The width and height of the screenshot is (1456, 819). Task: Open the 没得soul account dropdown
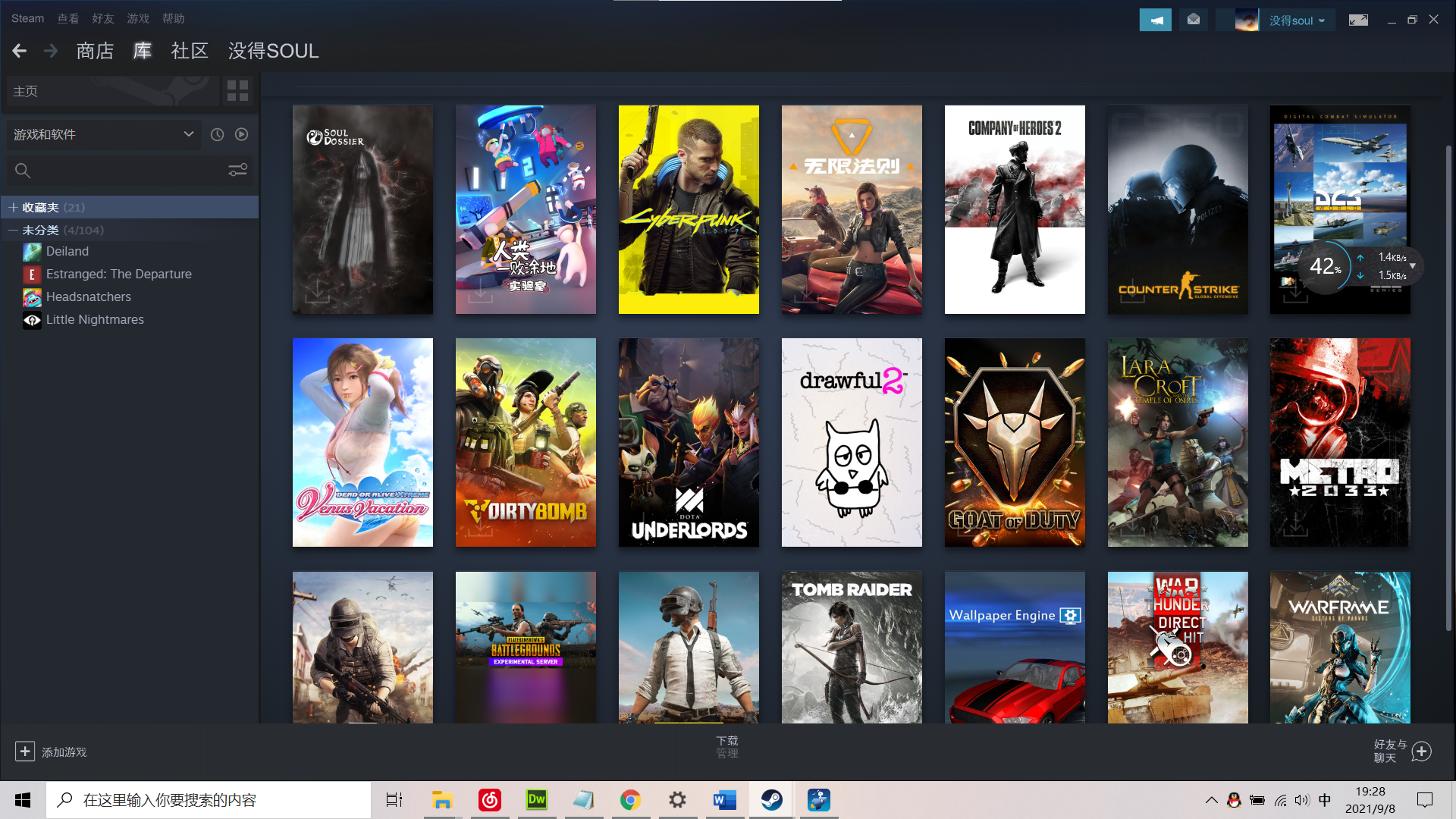[x=1297, y=20]
